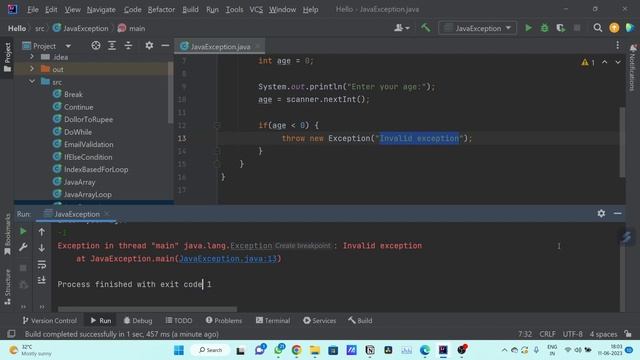Click the Run console horizontal scrollbar
This screenshot has height=360, width=640.
click(x=147, y=309)
